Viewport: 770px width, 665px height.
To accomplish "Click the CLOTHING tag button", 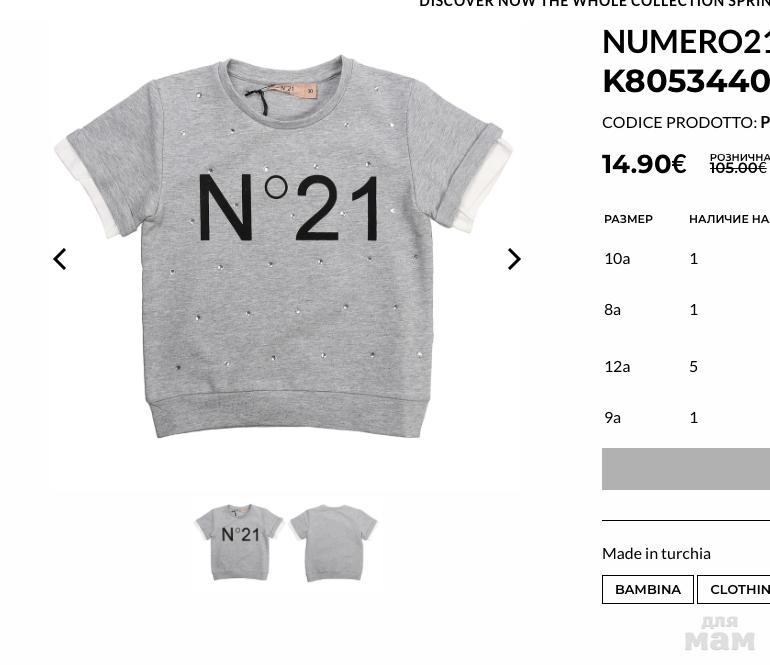I will 734,589.
